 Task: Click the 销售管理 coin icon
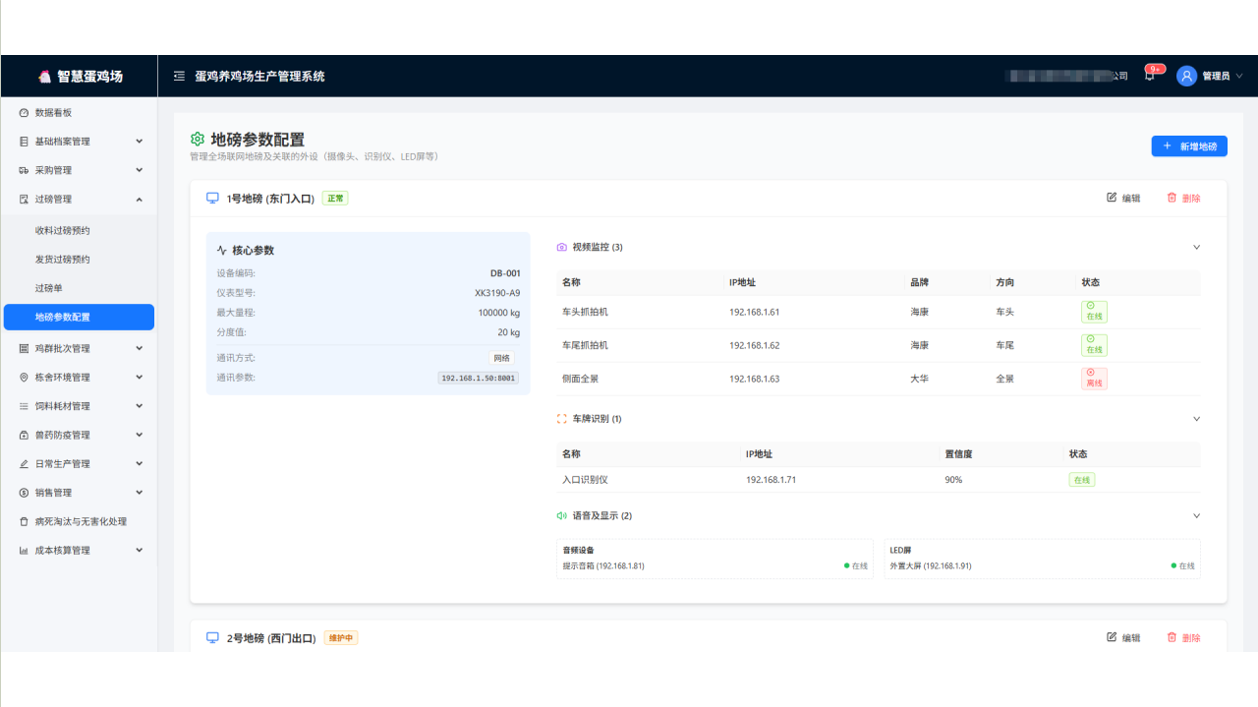pyautogui.click(x=24, y=493)
